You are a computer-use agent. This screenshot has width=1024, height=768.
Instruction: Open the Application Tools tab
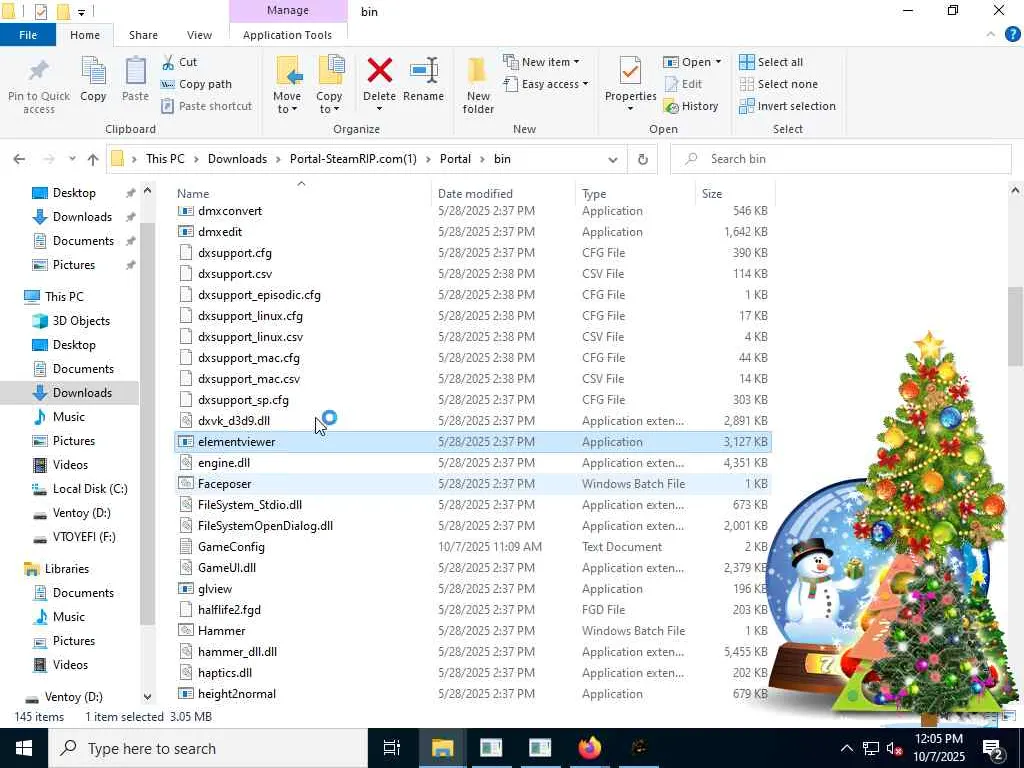[287, 35]
